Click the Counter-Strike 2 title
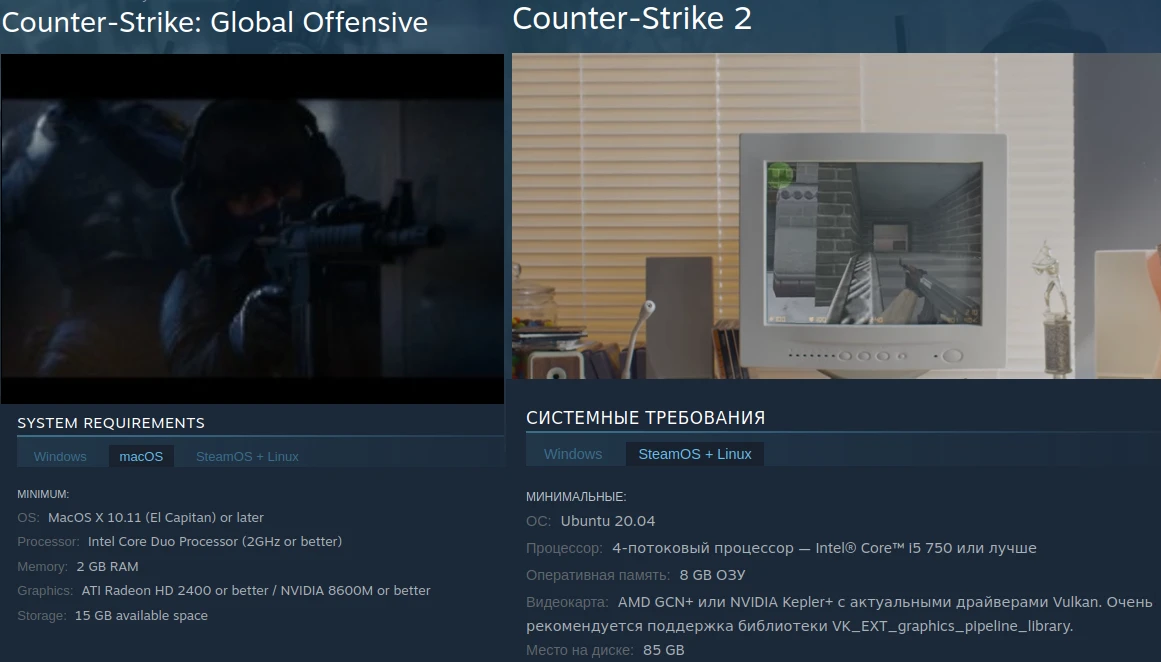Viewport: 1161px width, 662px height. (630, 18)
